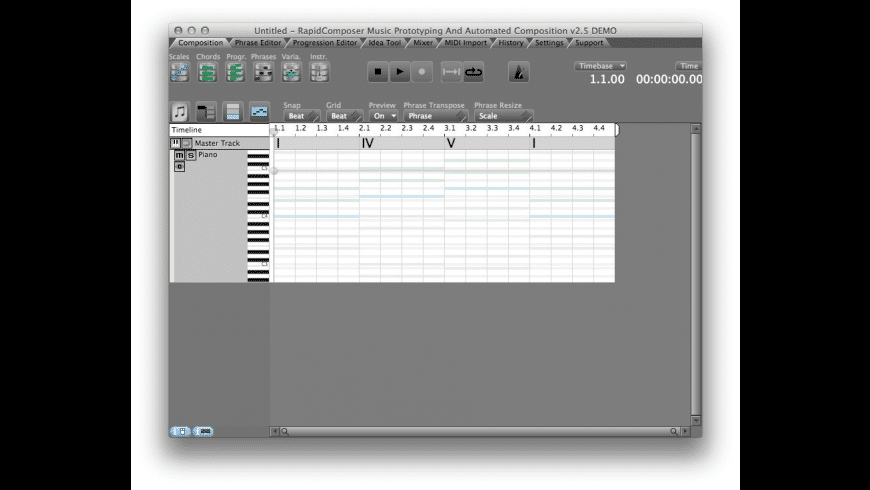Viewport: 870px width, 490px height.
Task: Switch to the Phrase Editor tab
Action: coord(257,43)
